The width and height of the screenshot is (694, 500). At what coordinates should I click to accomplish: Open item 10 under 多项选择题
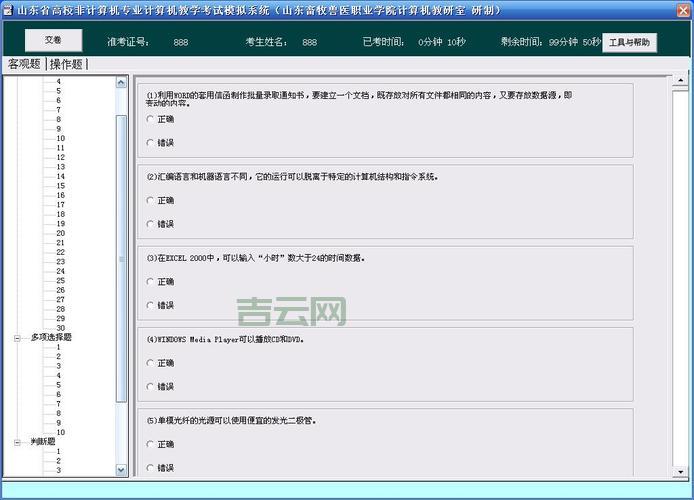(60, 432)
